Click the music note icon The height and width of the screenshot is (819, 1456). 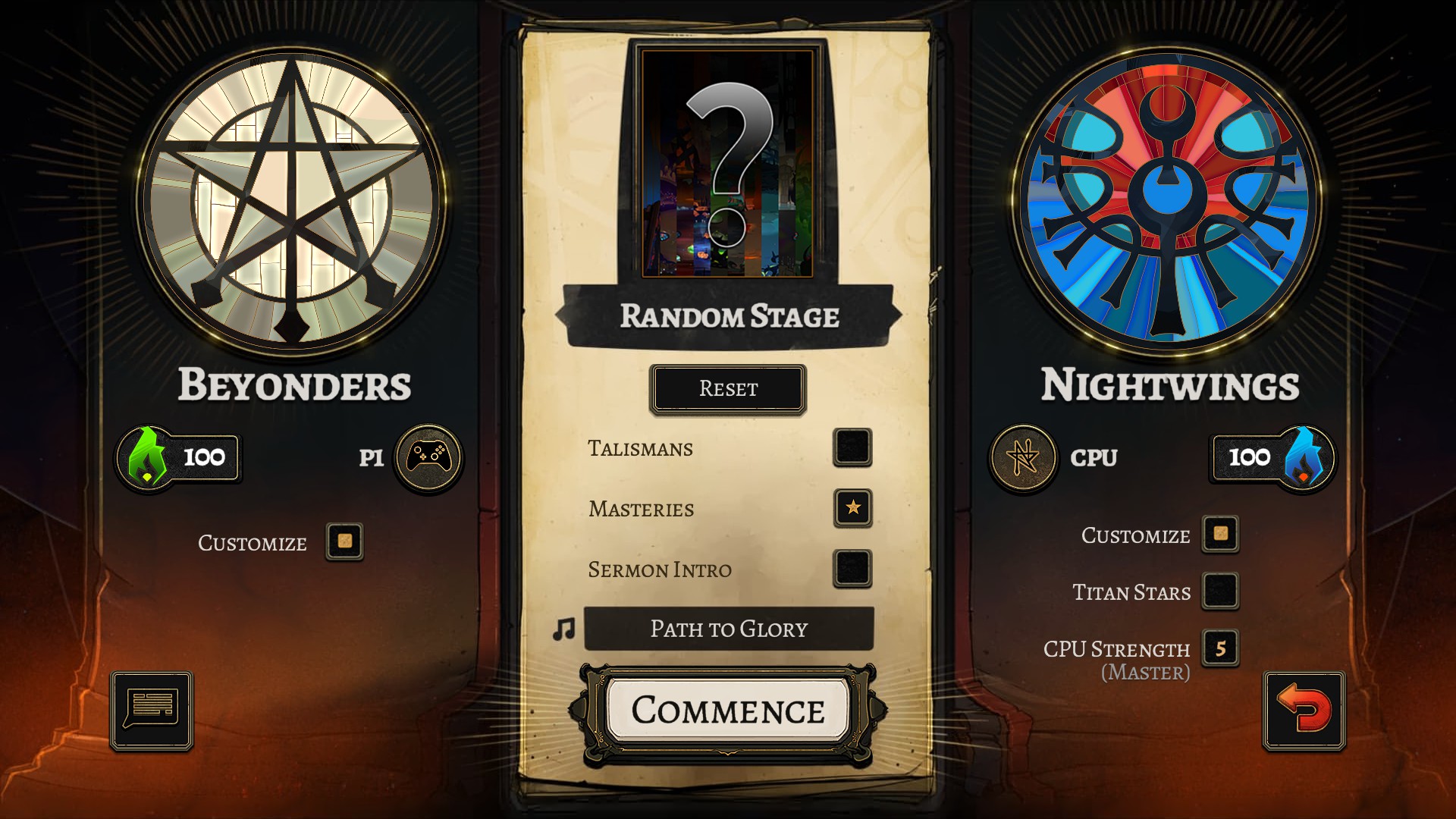pos(563,629)
